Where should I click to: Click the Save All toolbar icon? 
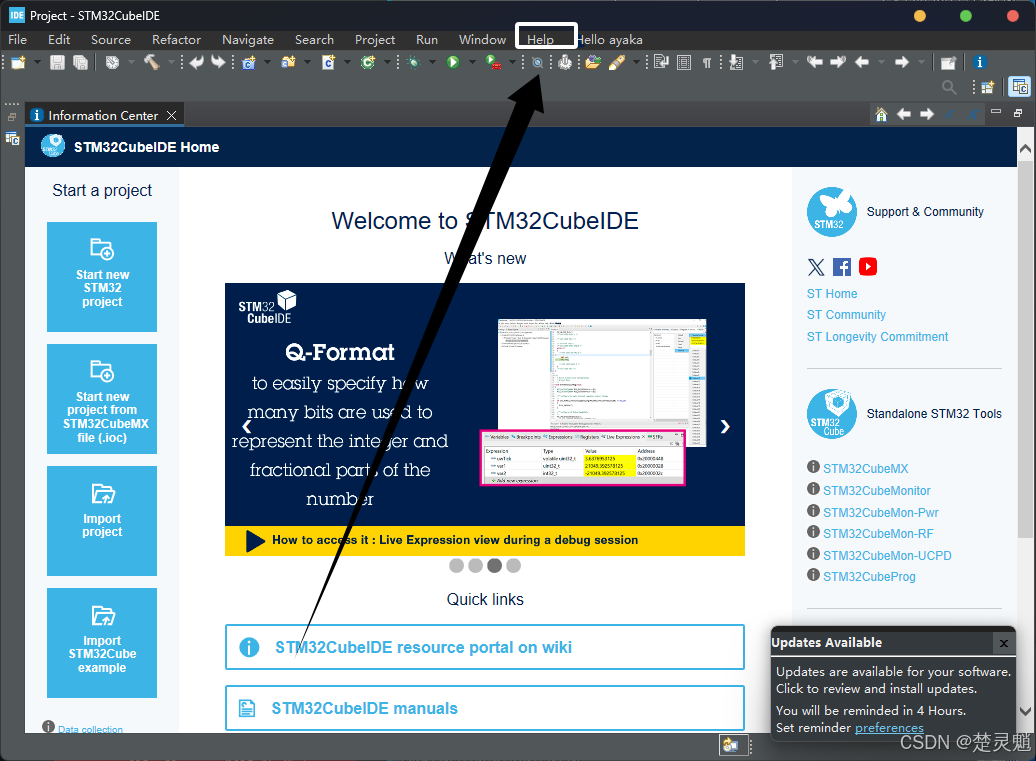click(x=80, y=62)
